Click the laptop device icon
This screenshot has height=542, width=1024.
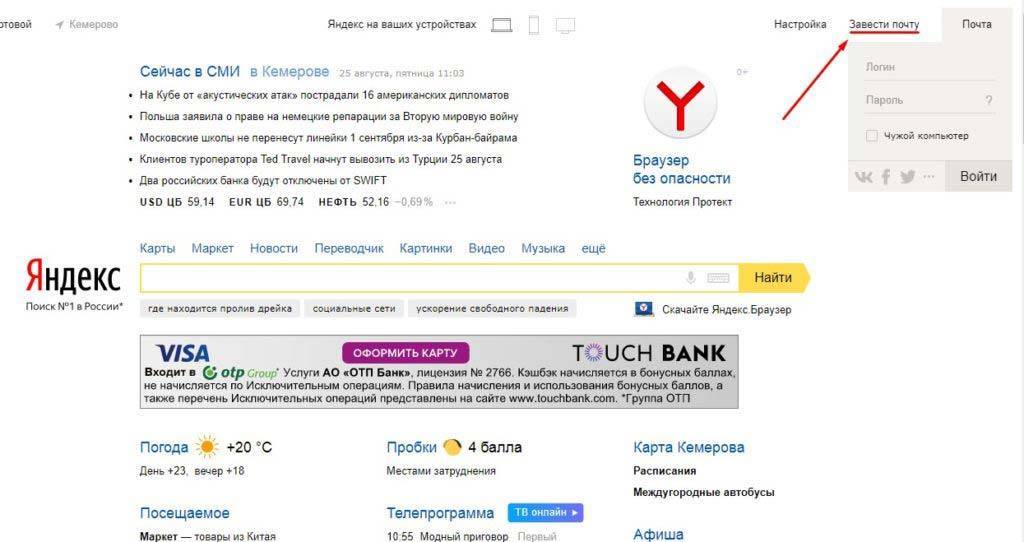502,25
